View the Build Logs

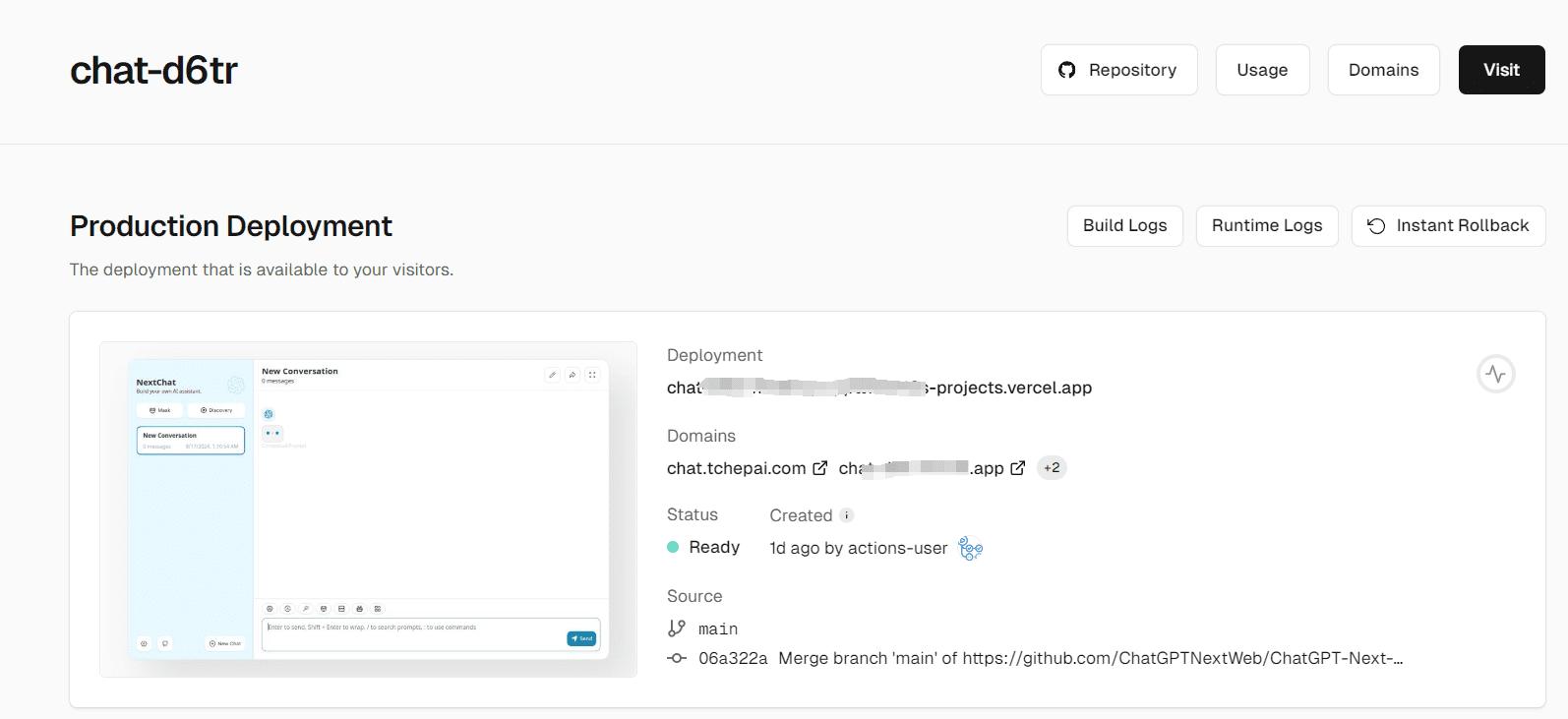tap(1124, 226)
